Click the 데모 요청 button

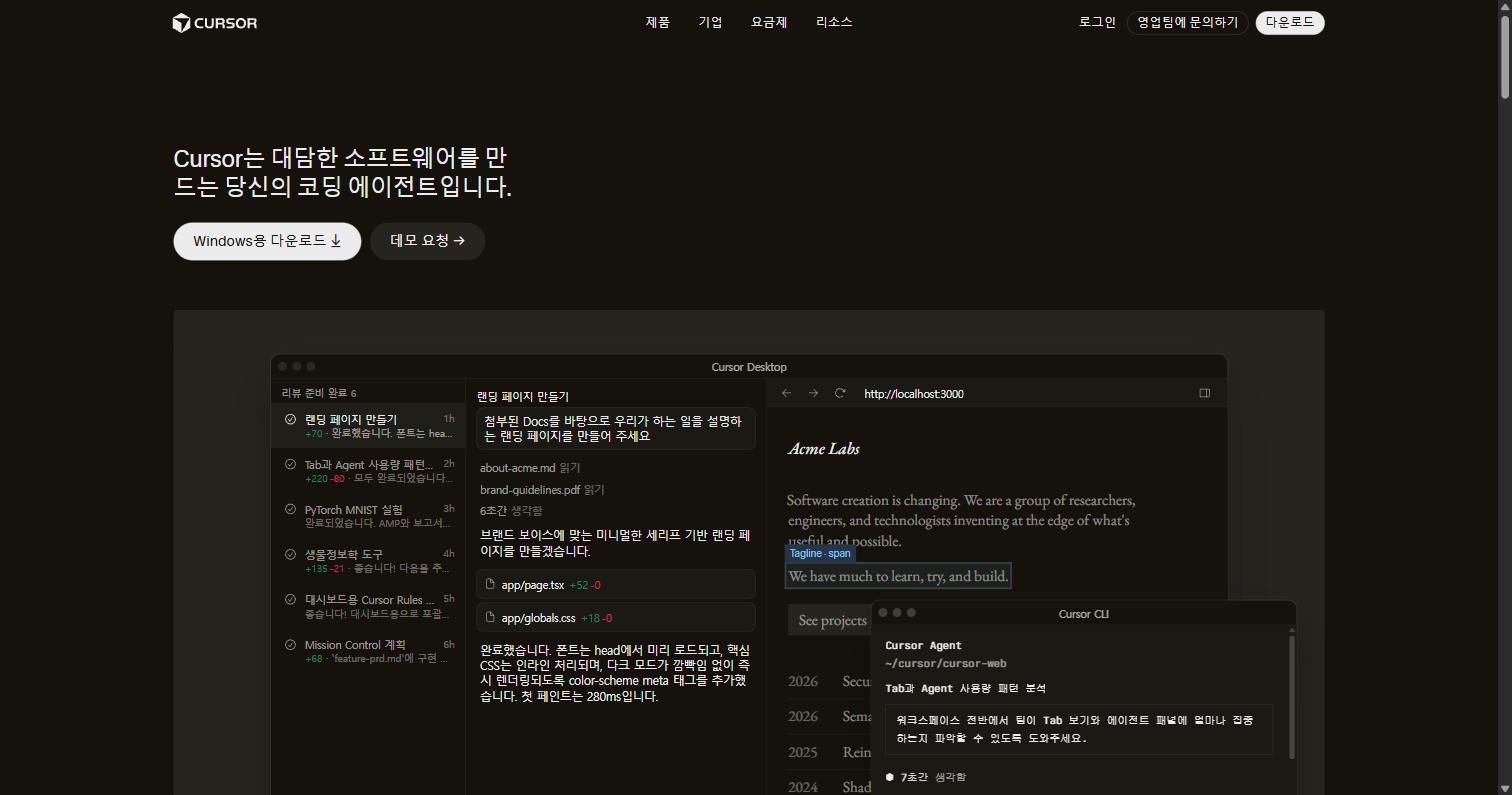428,241
